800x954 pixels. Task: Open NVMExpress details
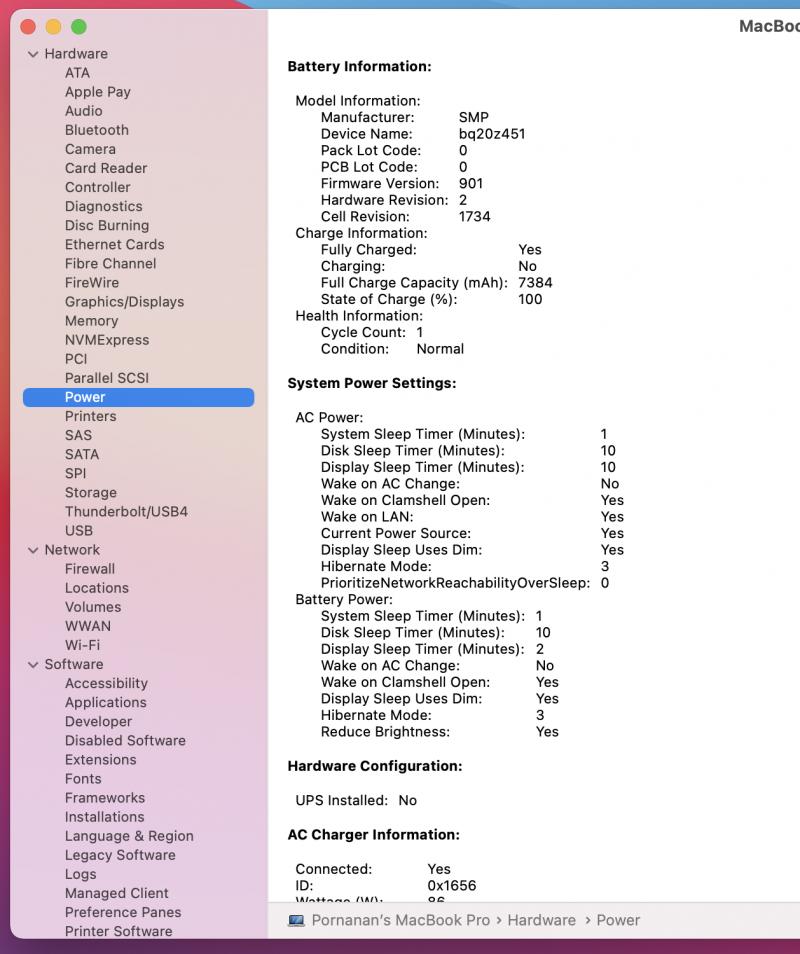coord(107,339)
